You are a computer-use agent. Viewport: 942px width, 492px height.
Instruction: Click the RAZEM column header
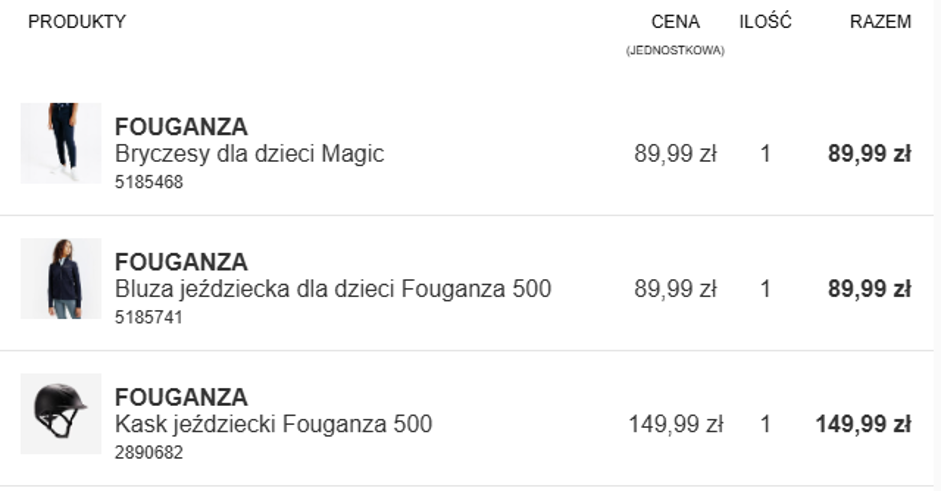880,22
